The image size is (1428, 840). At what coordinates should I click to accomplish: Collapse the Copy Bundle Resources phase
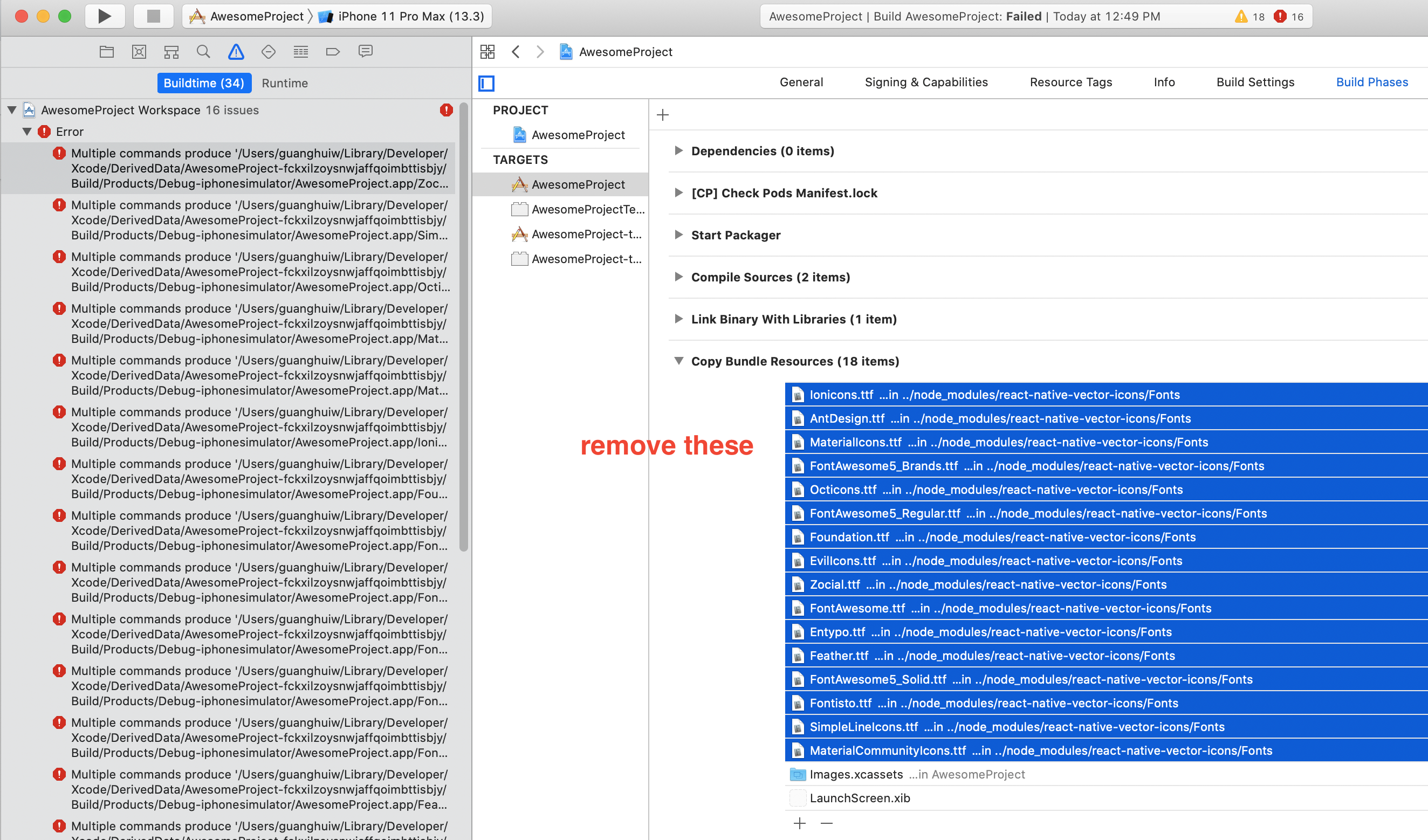coord(678,361)
